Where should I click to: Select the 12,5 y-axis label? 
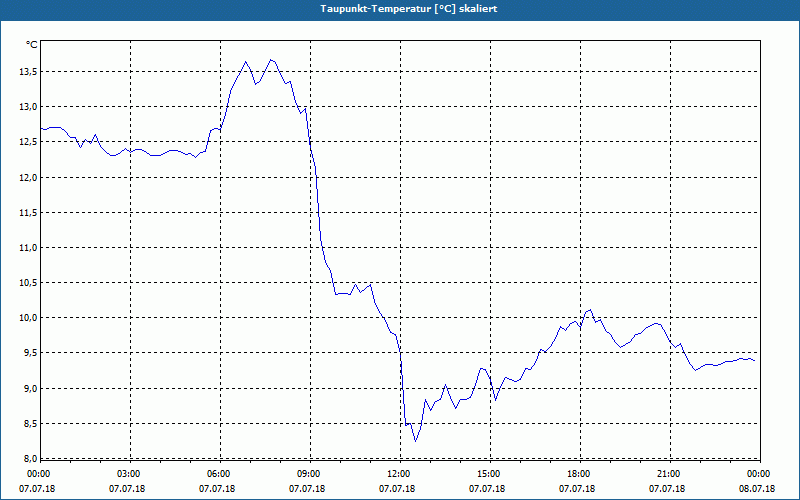click(28, 142)
